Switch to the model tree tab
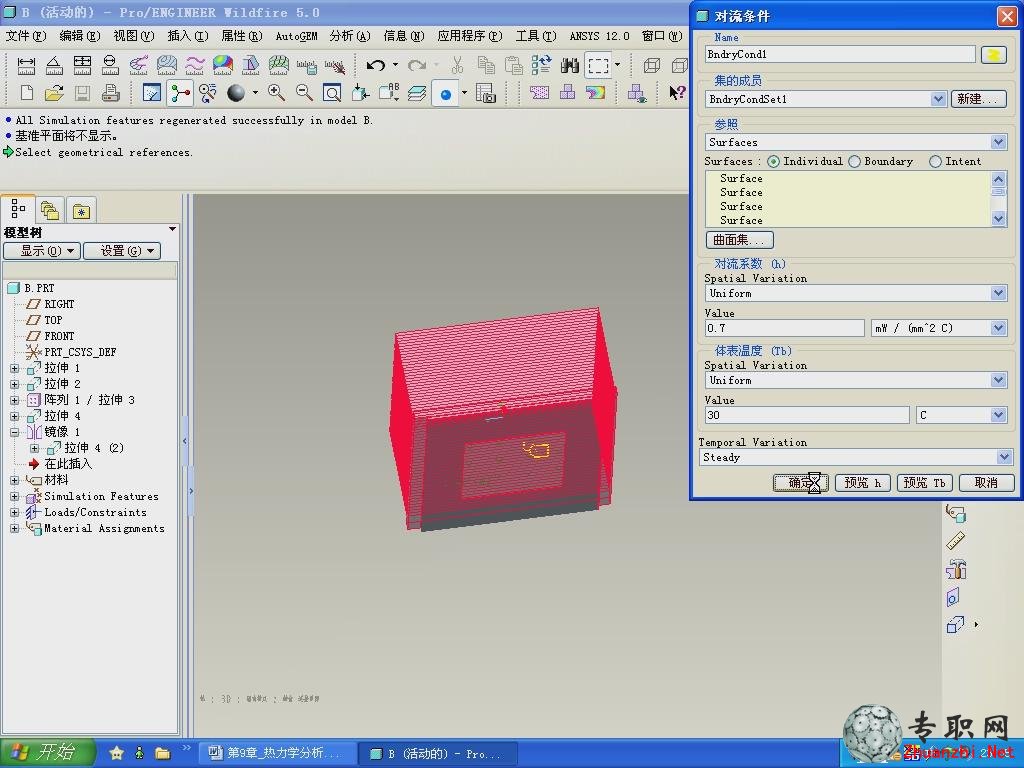This screenshot has width=1024, height=768. [18, 210]
